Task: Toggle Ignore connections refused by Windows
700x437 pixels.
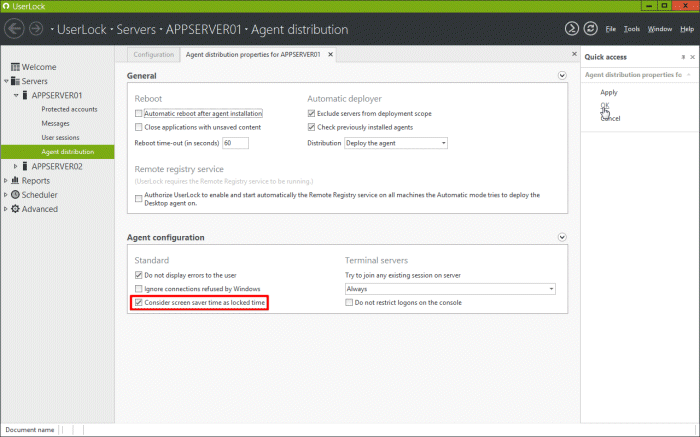Action: [x=139, y=288]
